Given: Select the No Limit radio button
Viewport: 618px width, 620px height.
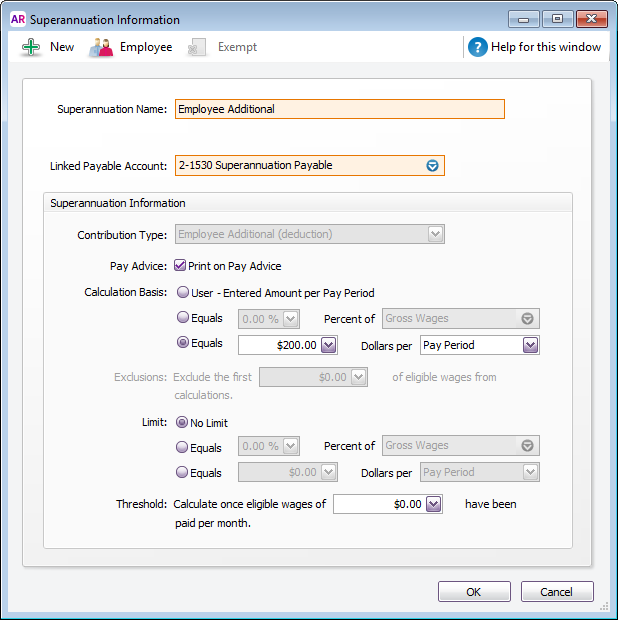Looking at the screenshot, I should point(182,423).
